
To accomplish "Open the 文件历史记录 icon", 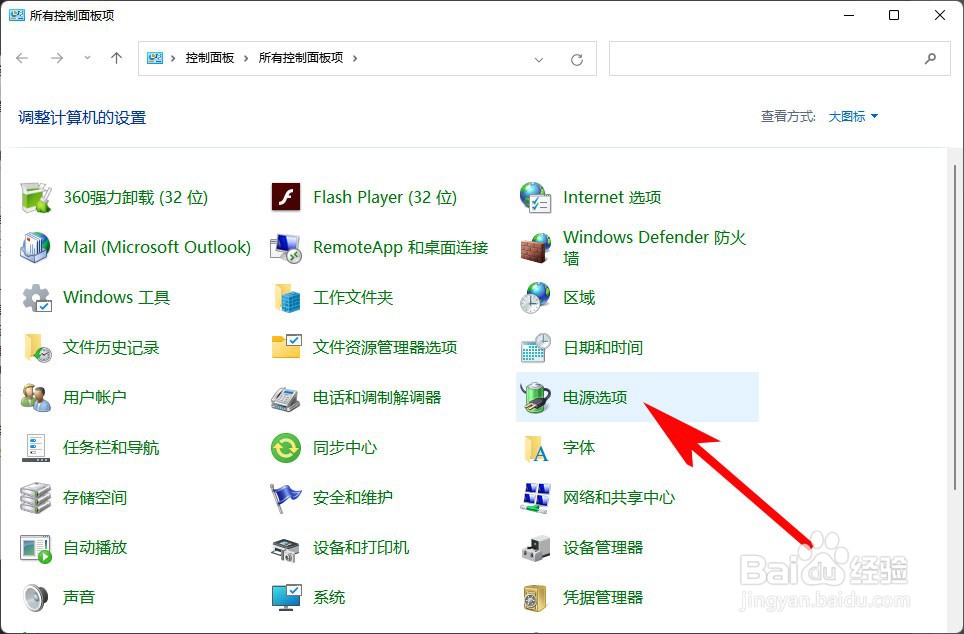I will point(37,348).
